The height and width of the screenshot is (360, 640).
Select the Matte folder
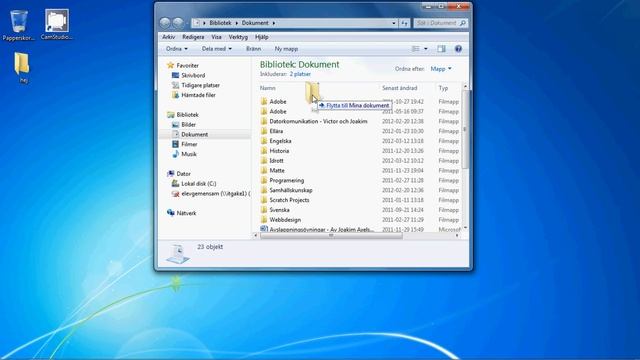(x=277, y=171)
